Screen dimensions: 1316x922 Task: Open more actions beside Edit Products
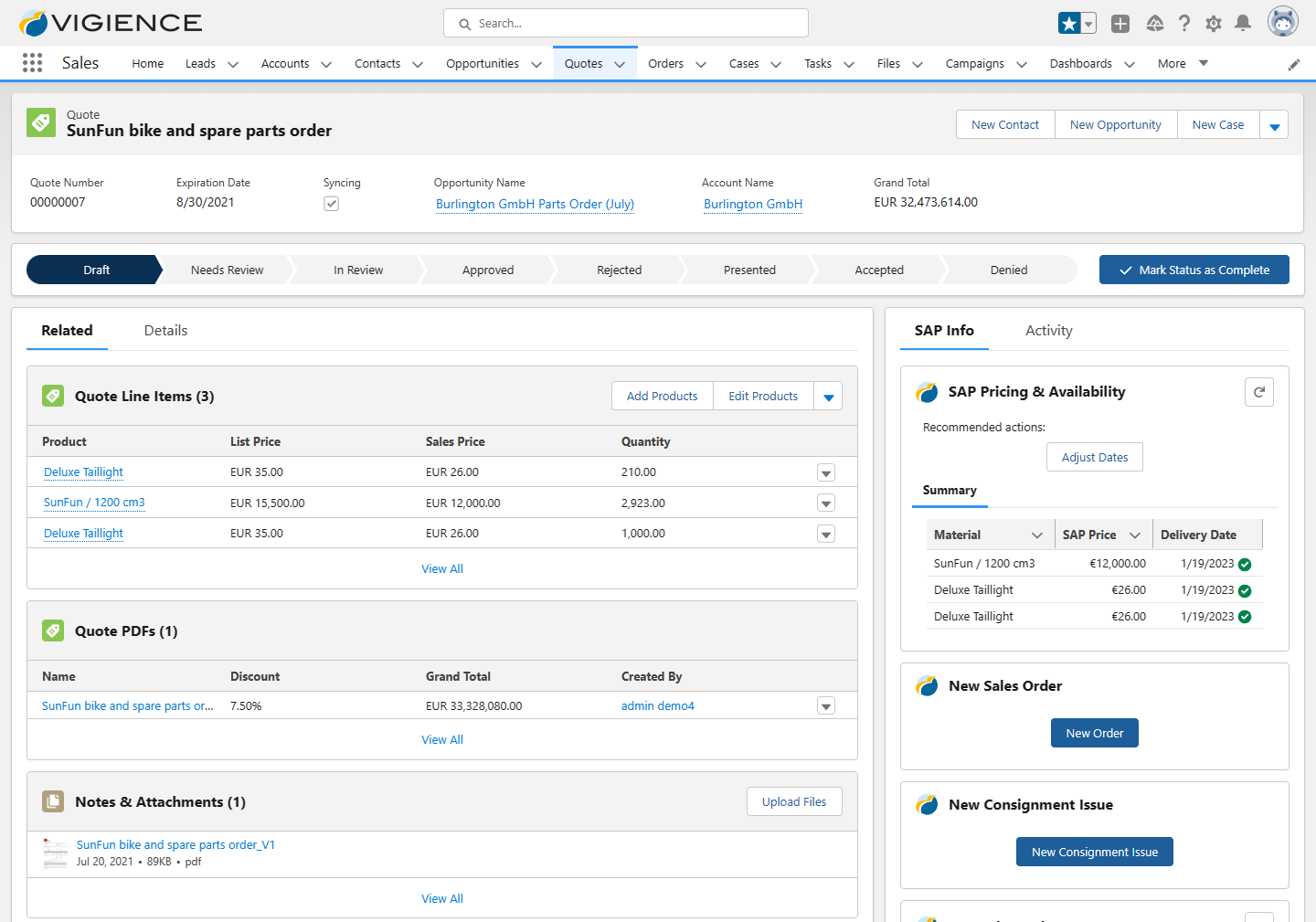tap(828, 397)
